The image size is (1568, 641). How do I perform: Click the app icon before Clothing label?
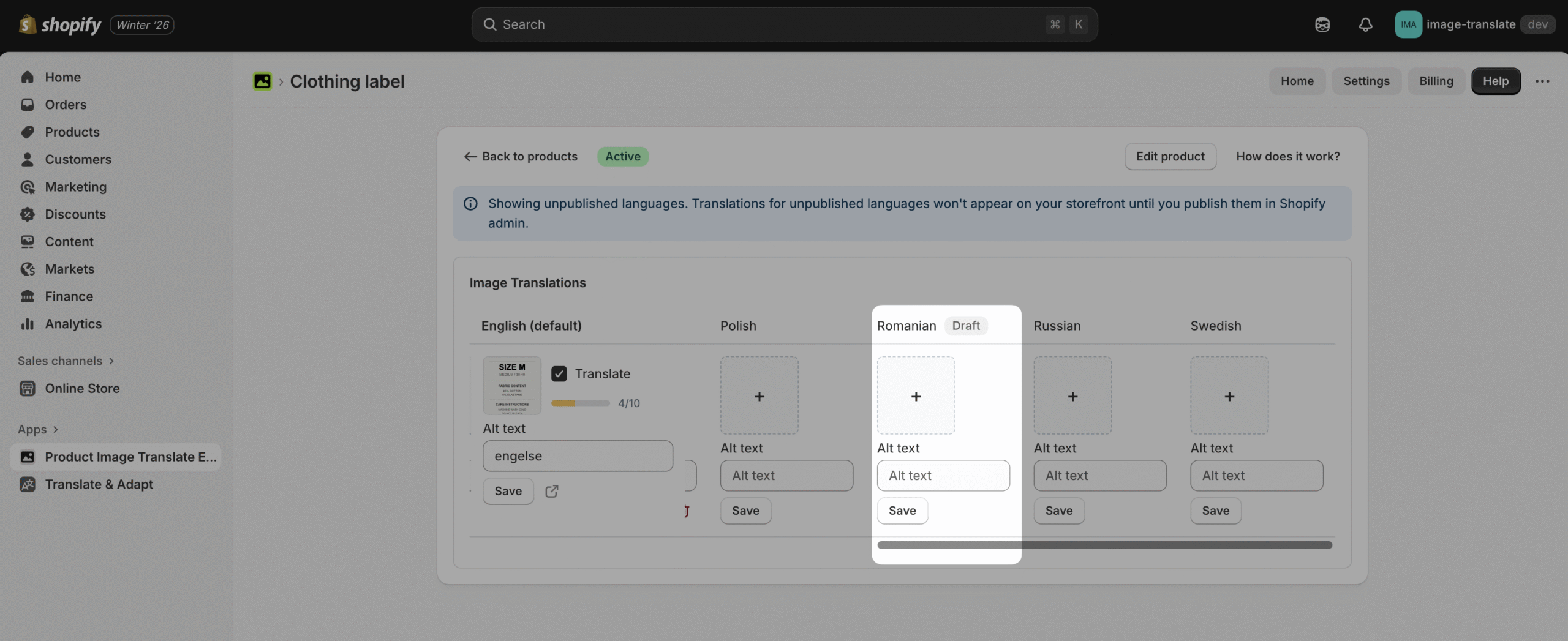click(262, 81)
